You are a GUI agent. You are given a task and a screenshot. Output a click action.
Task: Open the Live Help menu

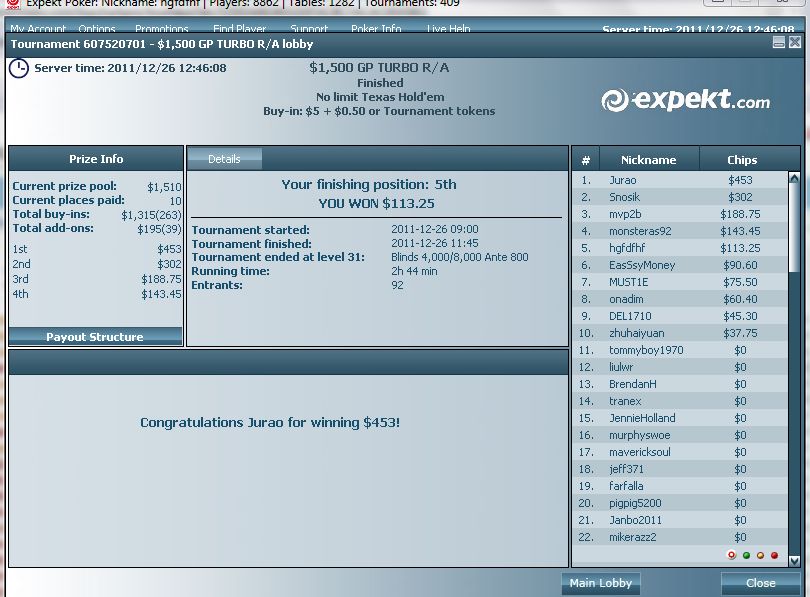[448, 29]
